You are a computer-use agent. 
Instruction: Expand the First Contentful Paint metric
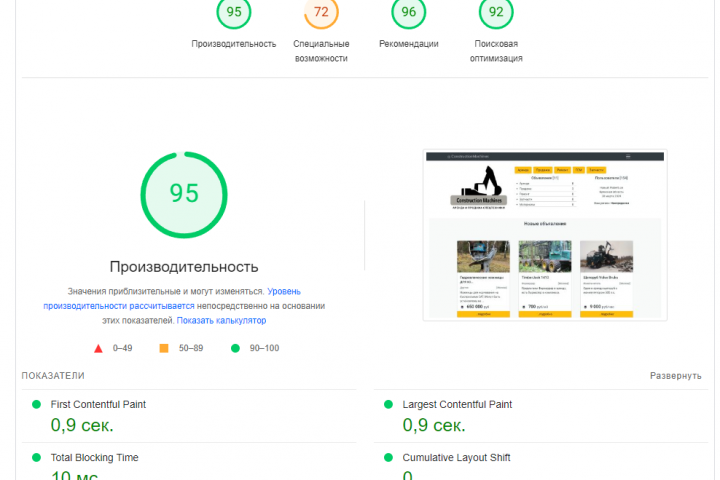[x=189, y=416]
